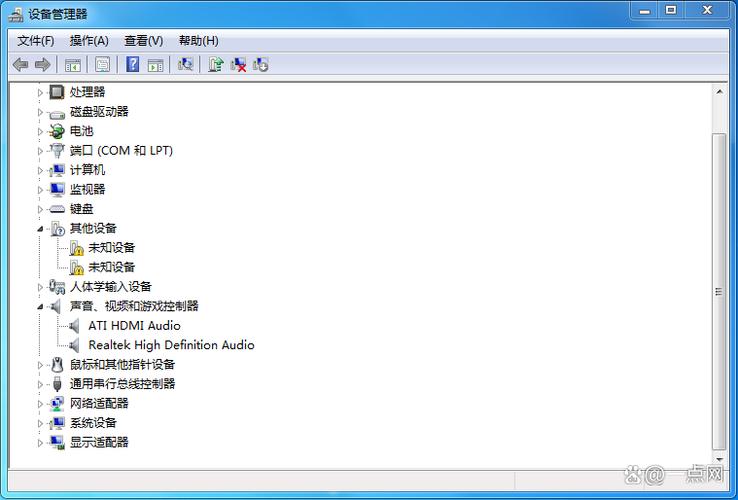738x500 pixels.
Task: Click the vertical scrollbar down arrow
Action: pyautogui.click(x=719, y=460)
